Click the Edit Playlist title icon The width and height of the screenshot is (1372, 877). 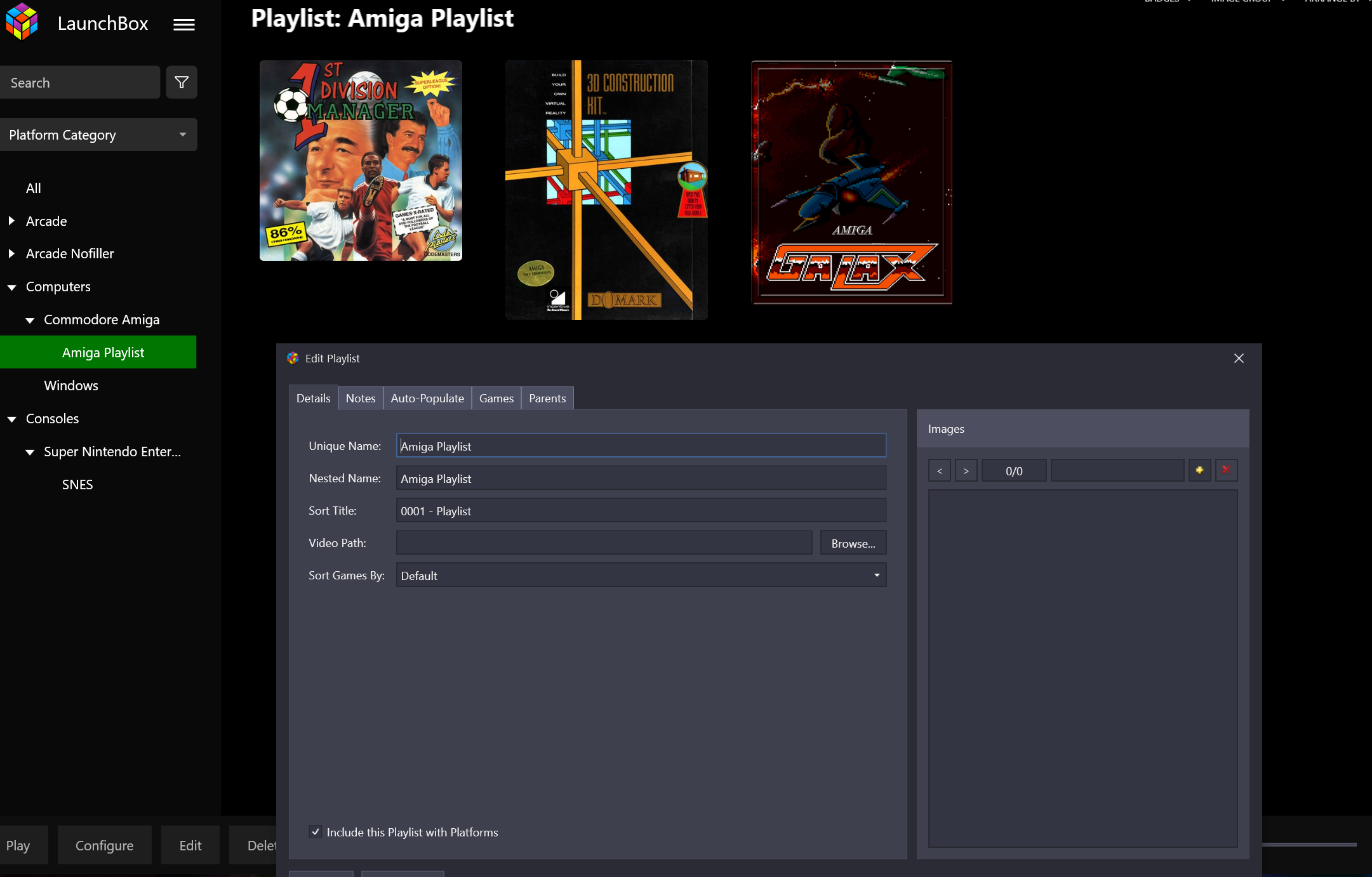[x=293, y=359]
